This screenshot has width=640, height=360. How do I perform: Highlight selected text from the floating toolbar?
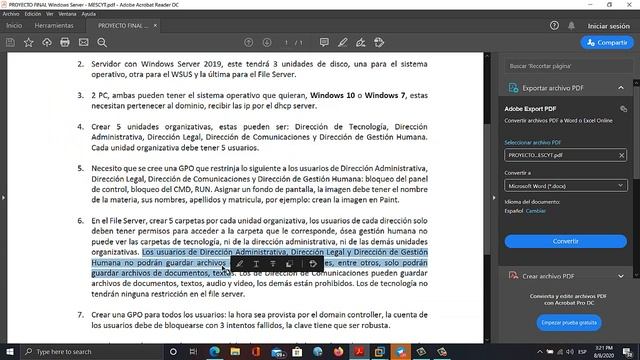tap(240, 264)
